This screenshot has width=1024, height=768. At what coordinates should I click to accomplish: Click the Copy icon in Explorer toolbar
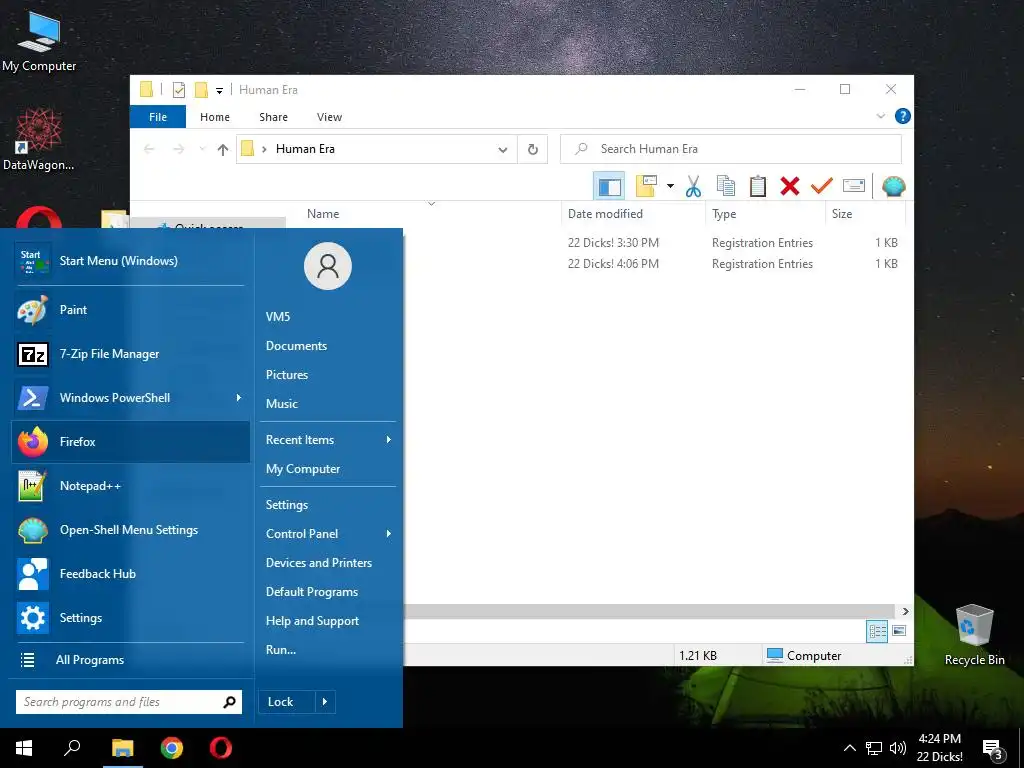(x=726, y=186)
